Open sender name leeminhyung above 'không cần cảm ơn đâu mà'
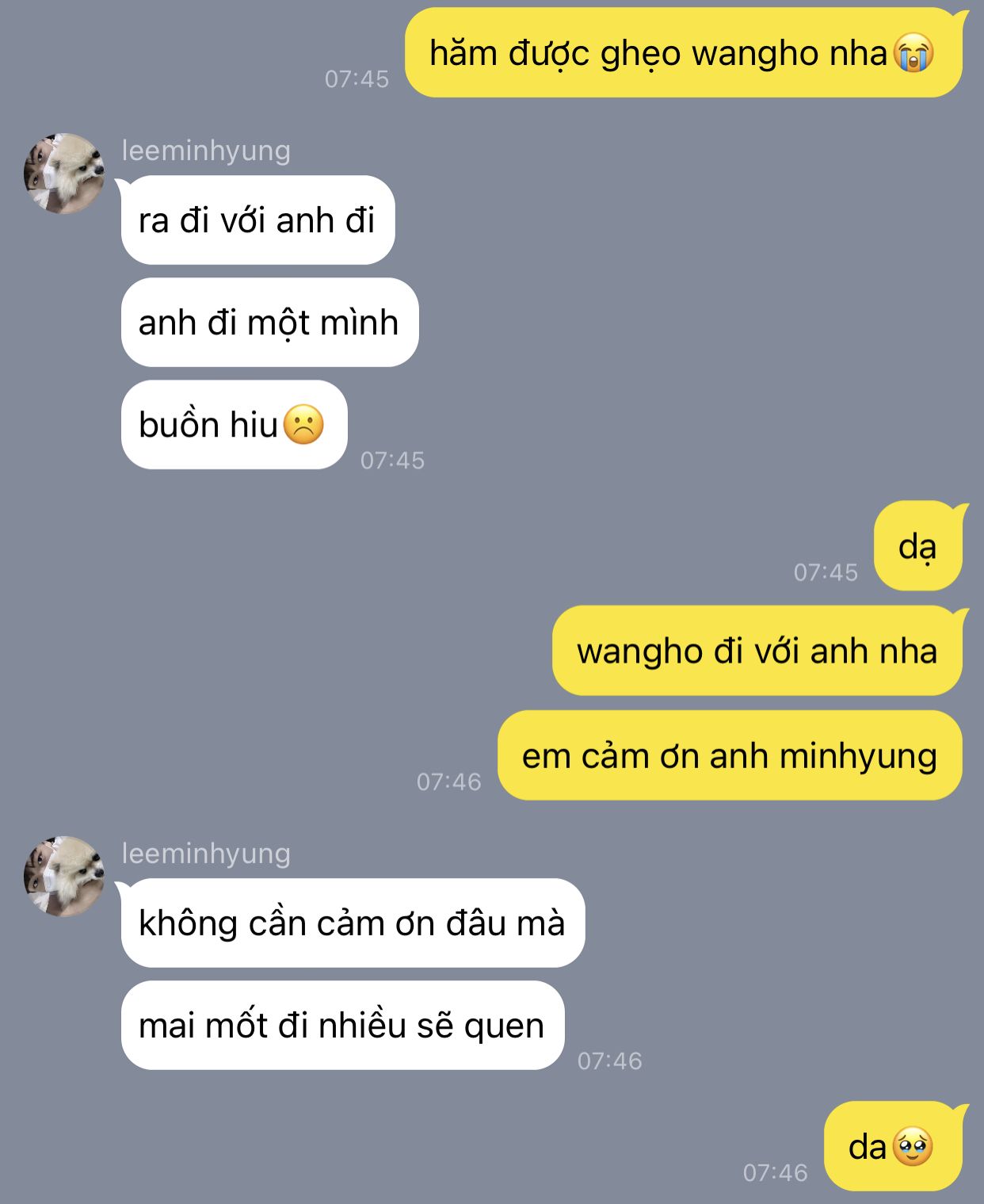The height and width of the screenshot is (1204, 984). click(206, 853)
